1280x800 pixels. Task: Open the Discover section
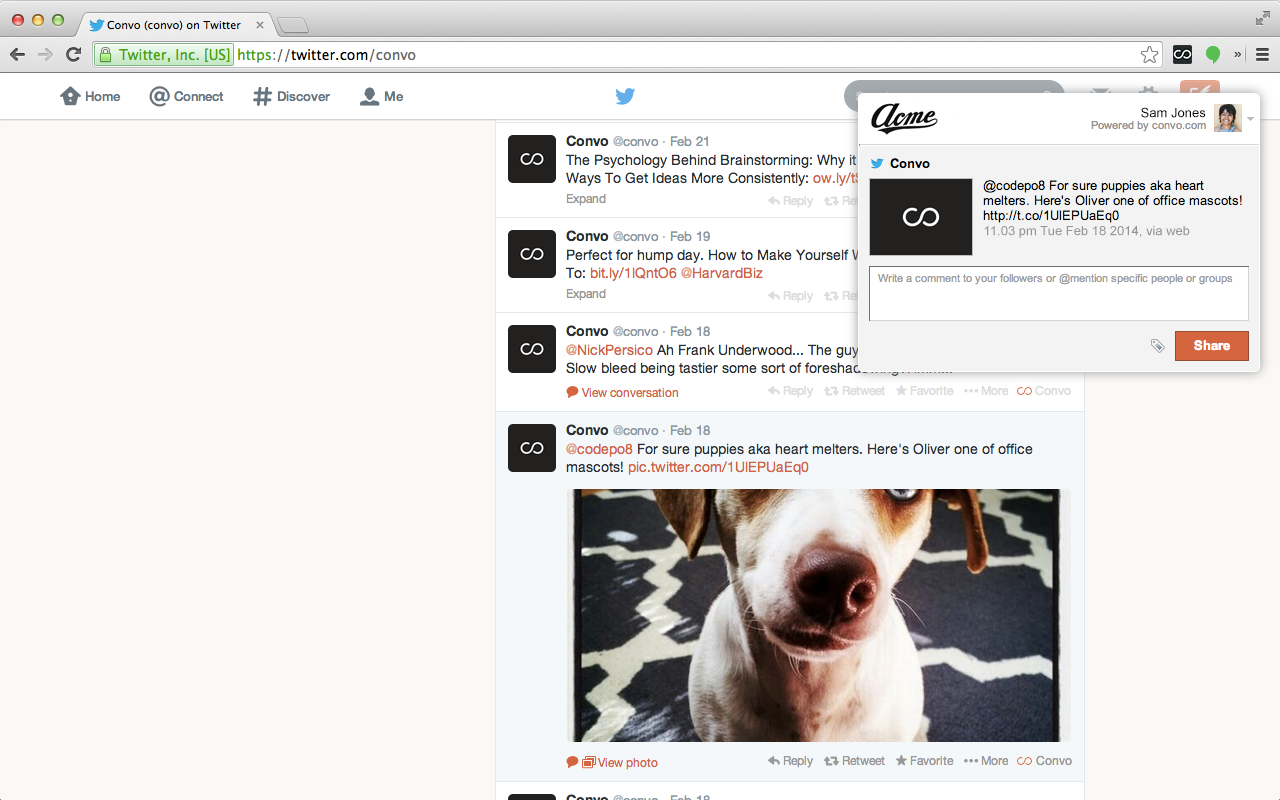(291, 96)
